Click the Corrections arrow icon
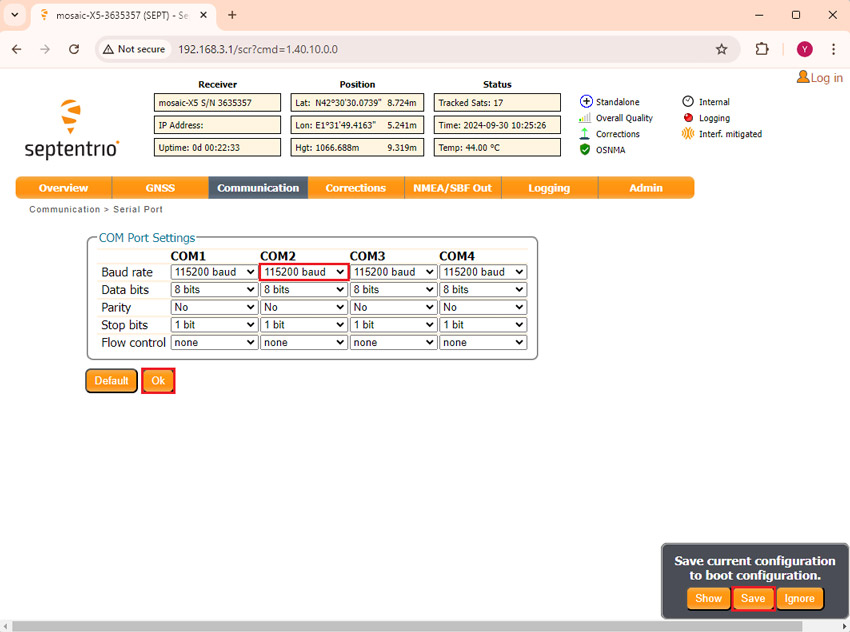 586,134
